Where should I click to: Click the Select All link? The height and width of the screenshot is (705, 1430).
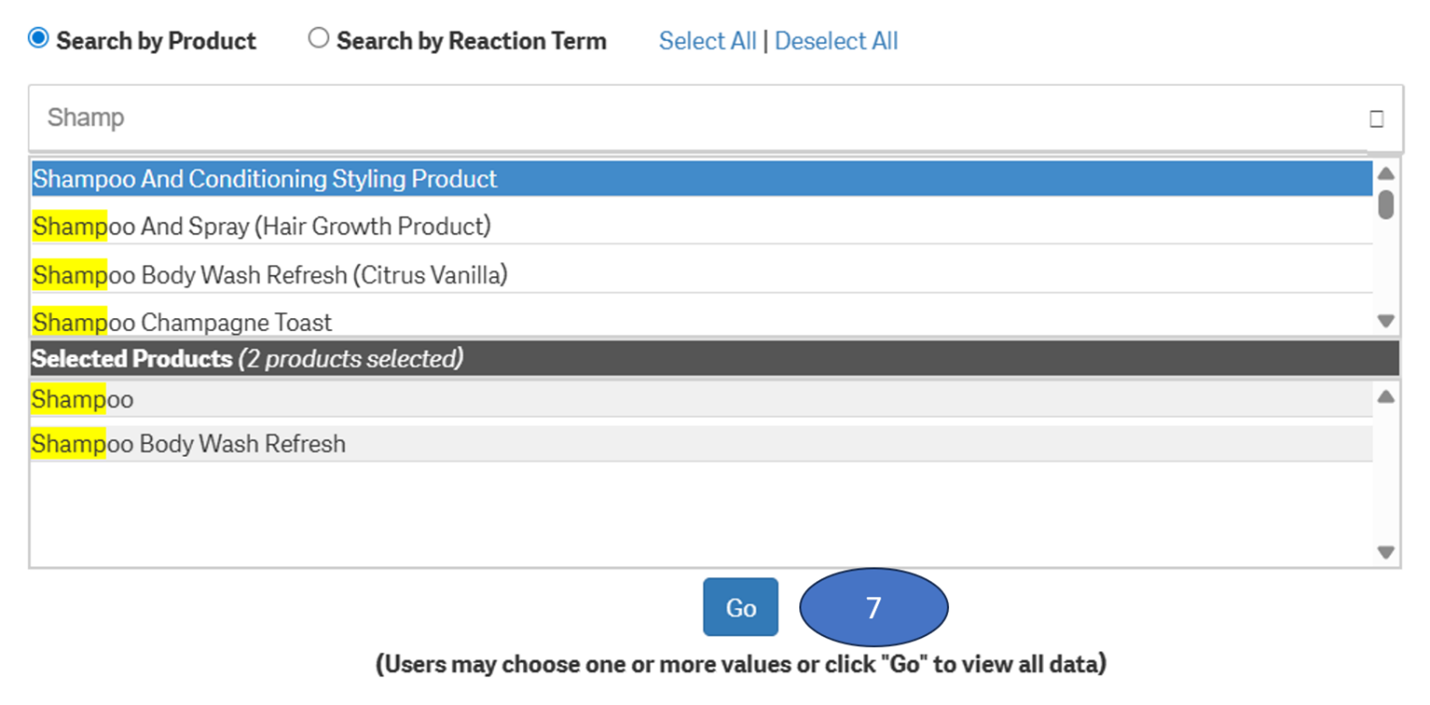[x=707, y=41]
